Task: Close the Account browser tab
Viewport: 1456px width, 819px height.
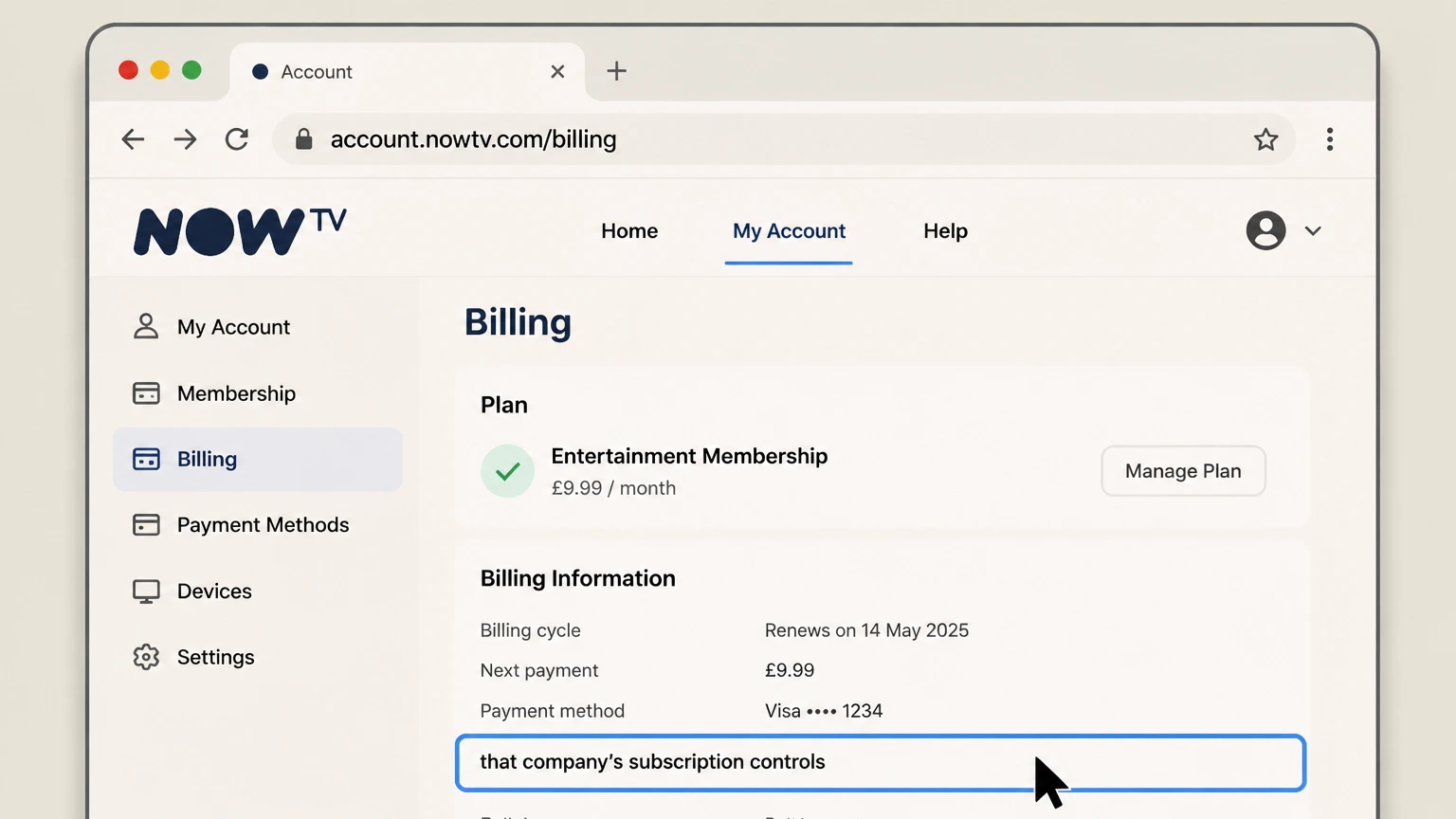Action: pyautogui.click(x=557, y=71)
